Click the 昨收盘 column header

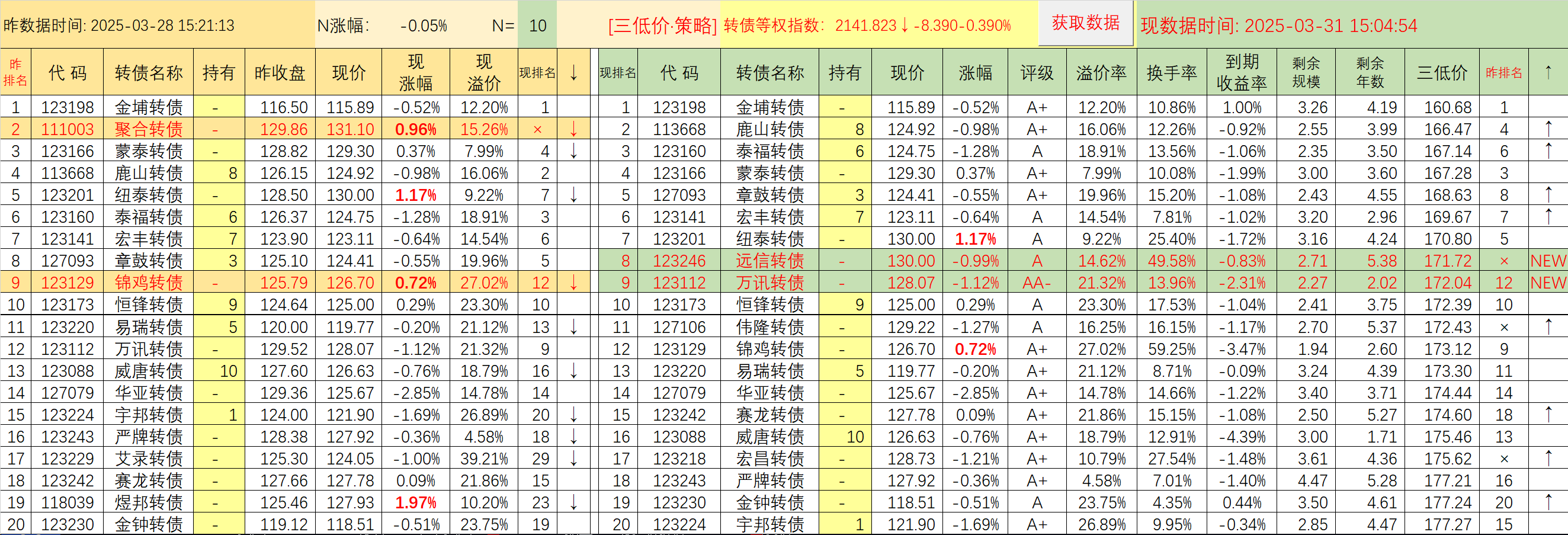[x=280, y=72]
